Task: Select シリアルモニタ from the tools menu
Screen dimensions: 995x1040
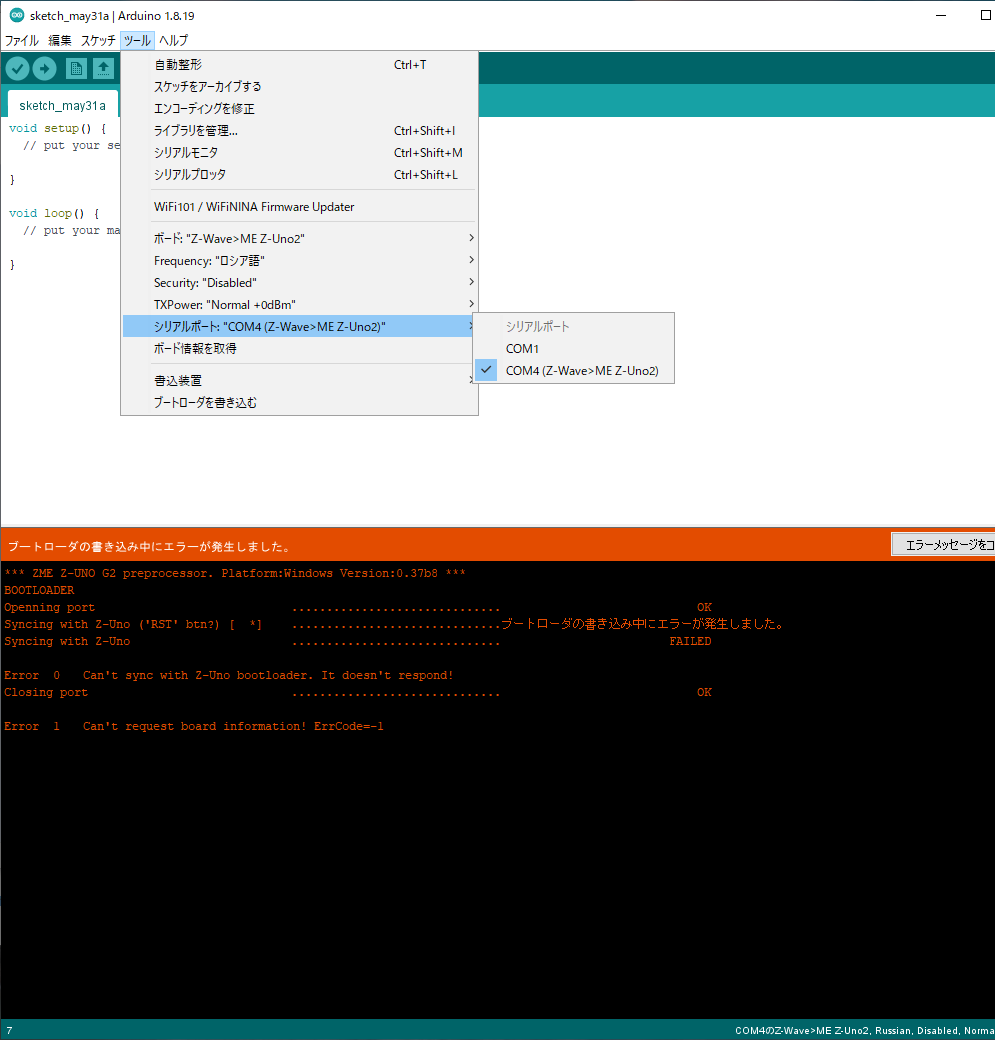Action: click(x=186, y=153)
